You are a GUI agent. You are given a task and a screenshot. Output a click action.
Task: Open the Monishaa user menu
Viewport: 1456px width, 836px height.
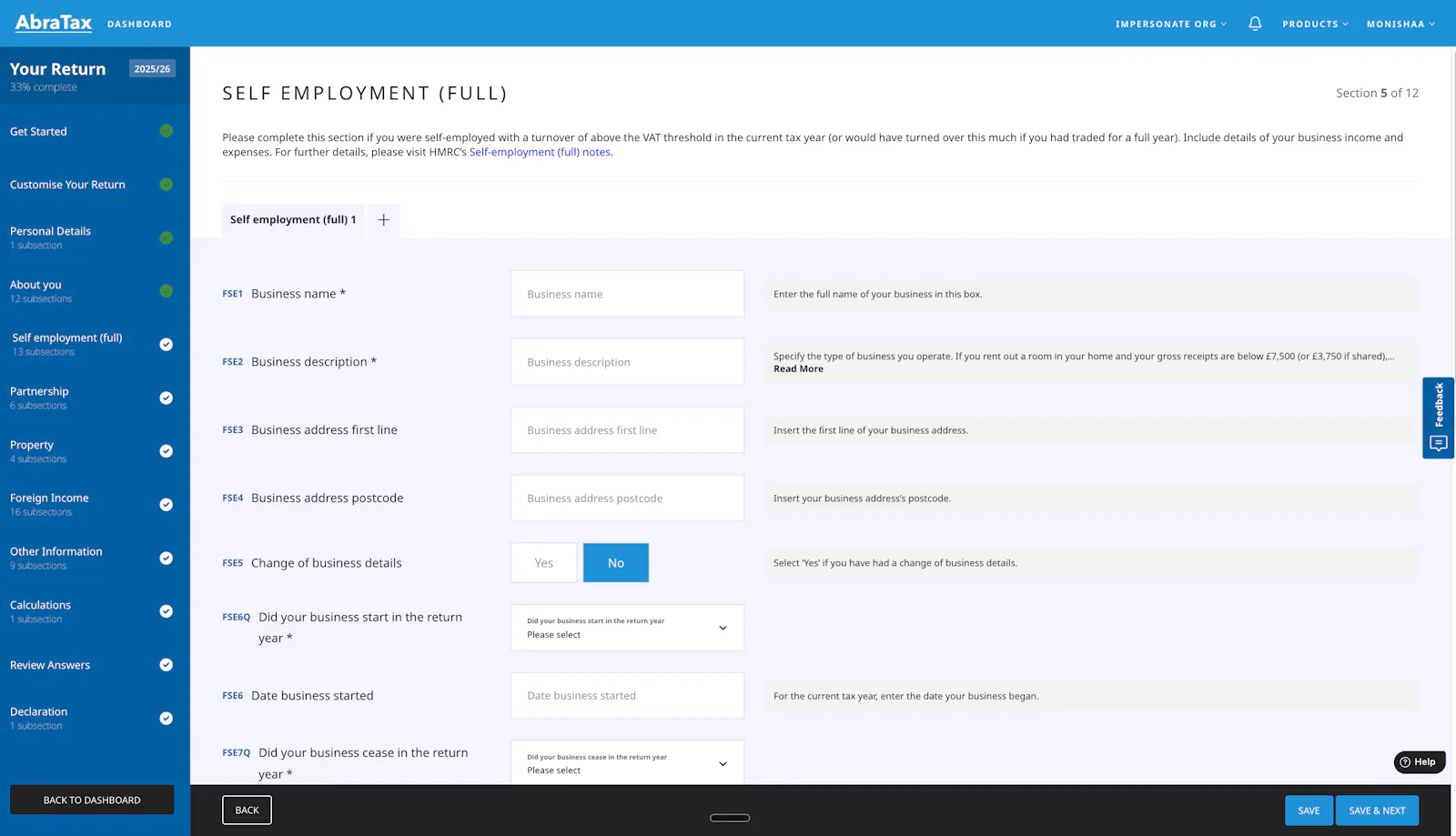click(1400, 25)
